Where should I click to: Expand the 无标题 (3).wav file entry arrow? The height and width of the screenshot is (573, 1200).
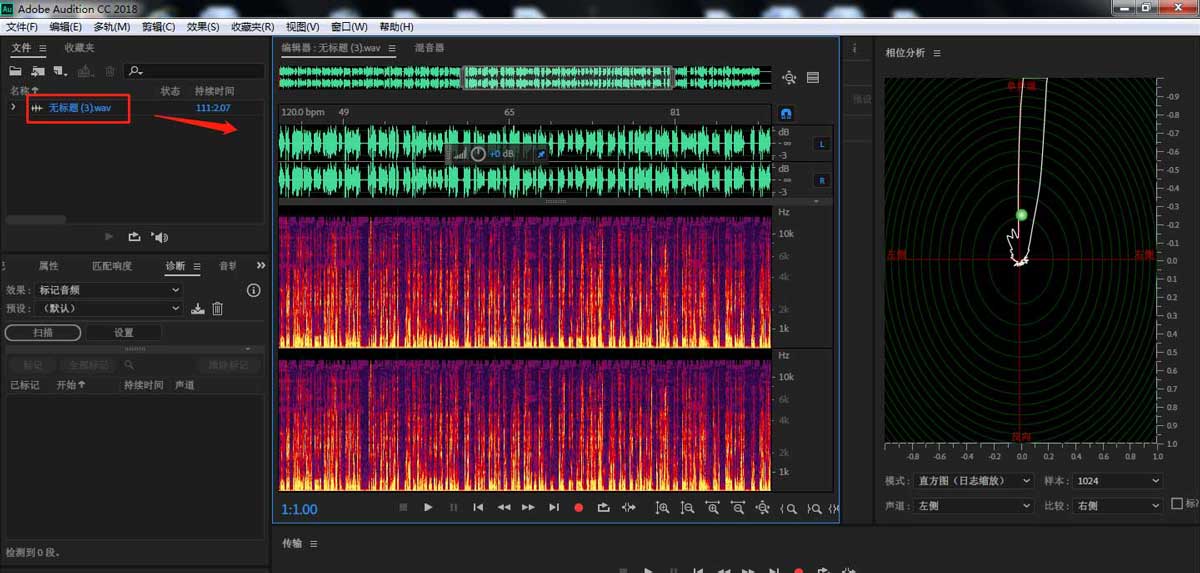click(x=13, y=107)
